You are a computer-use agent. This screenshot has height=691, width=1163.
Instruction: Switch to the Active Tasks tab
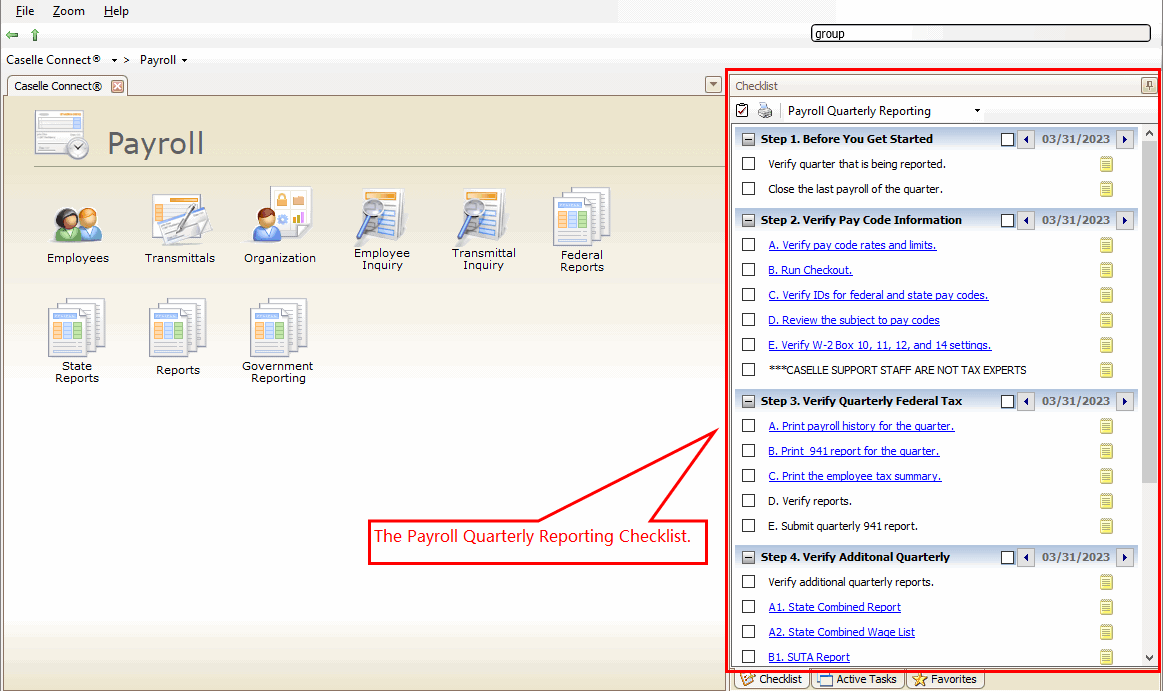[858, 680]
